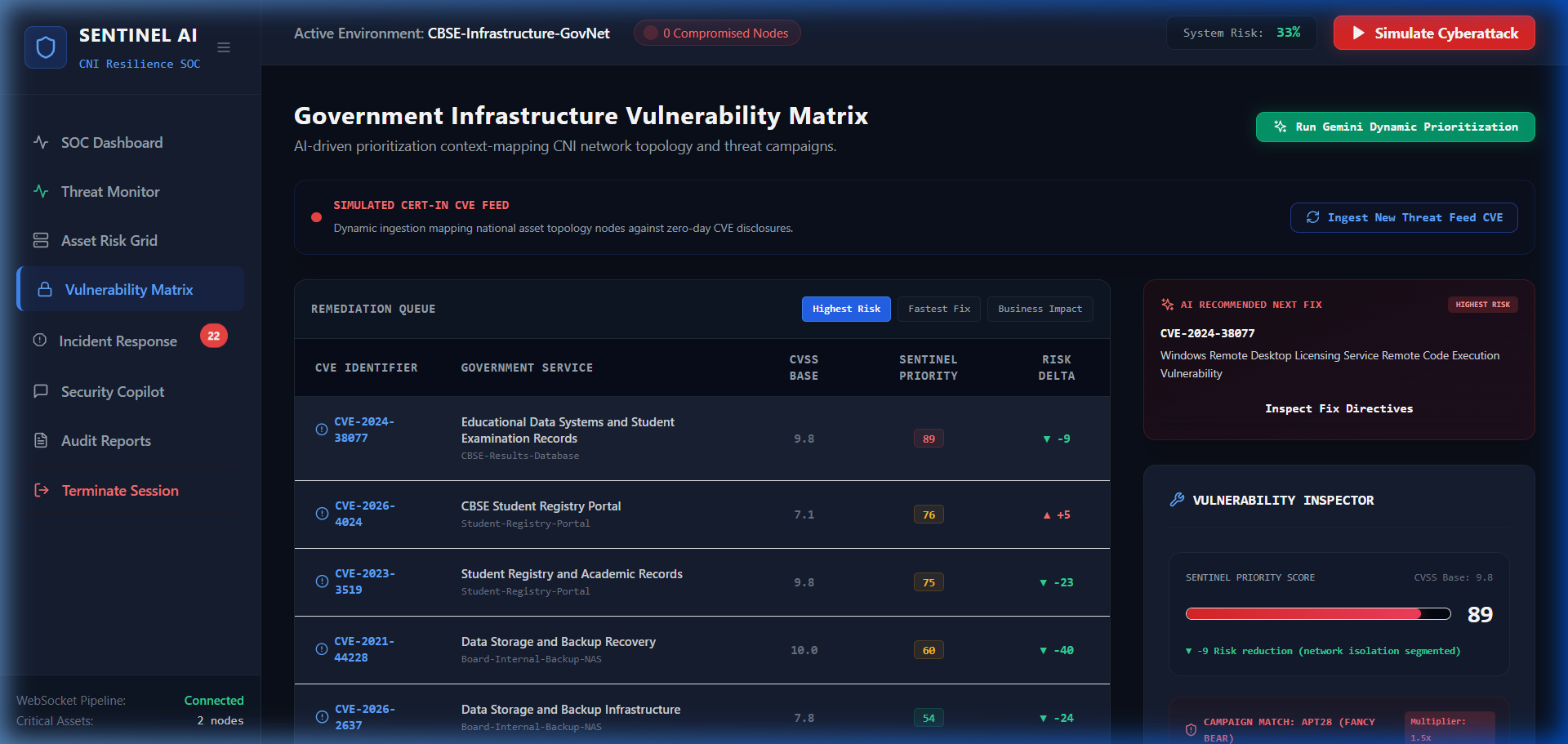Click the red dot of CERT-IN CVE feed

(316, 217)
